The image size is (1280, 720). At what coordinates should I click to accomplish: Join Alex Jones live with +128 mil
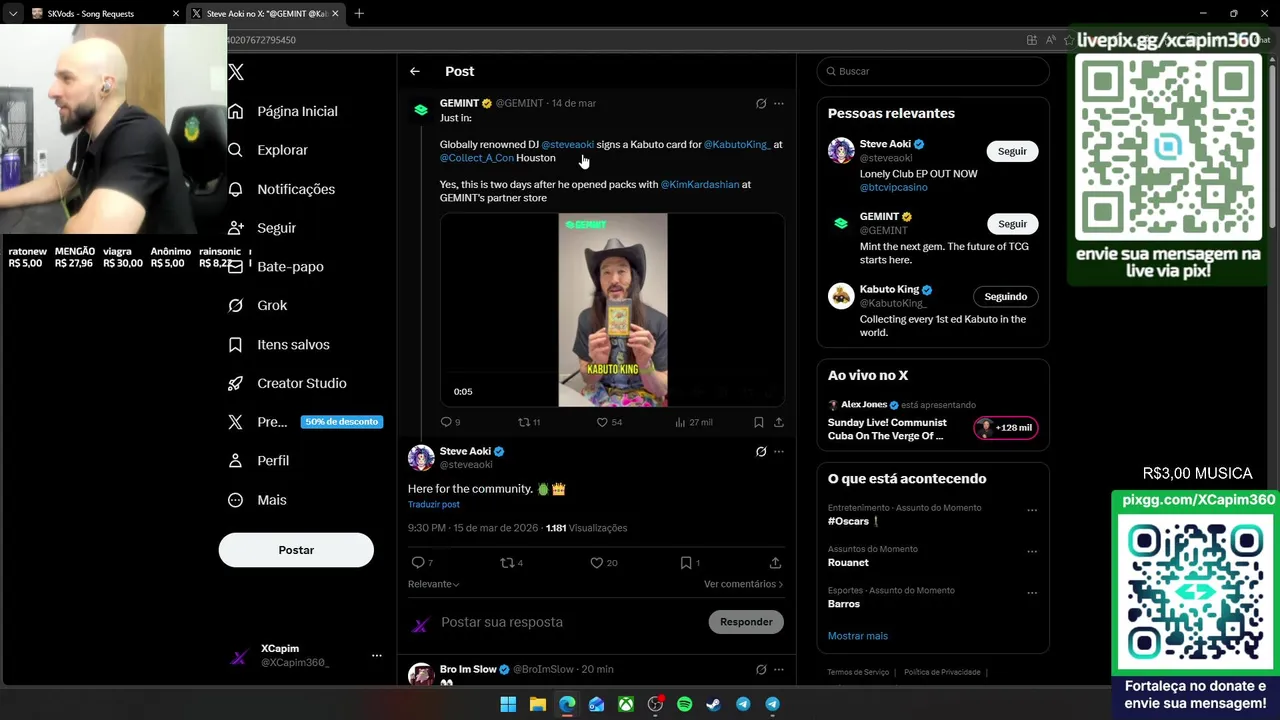[x=1006, y=428]
